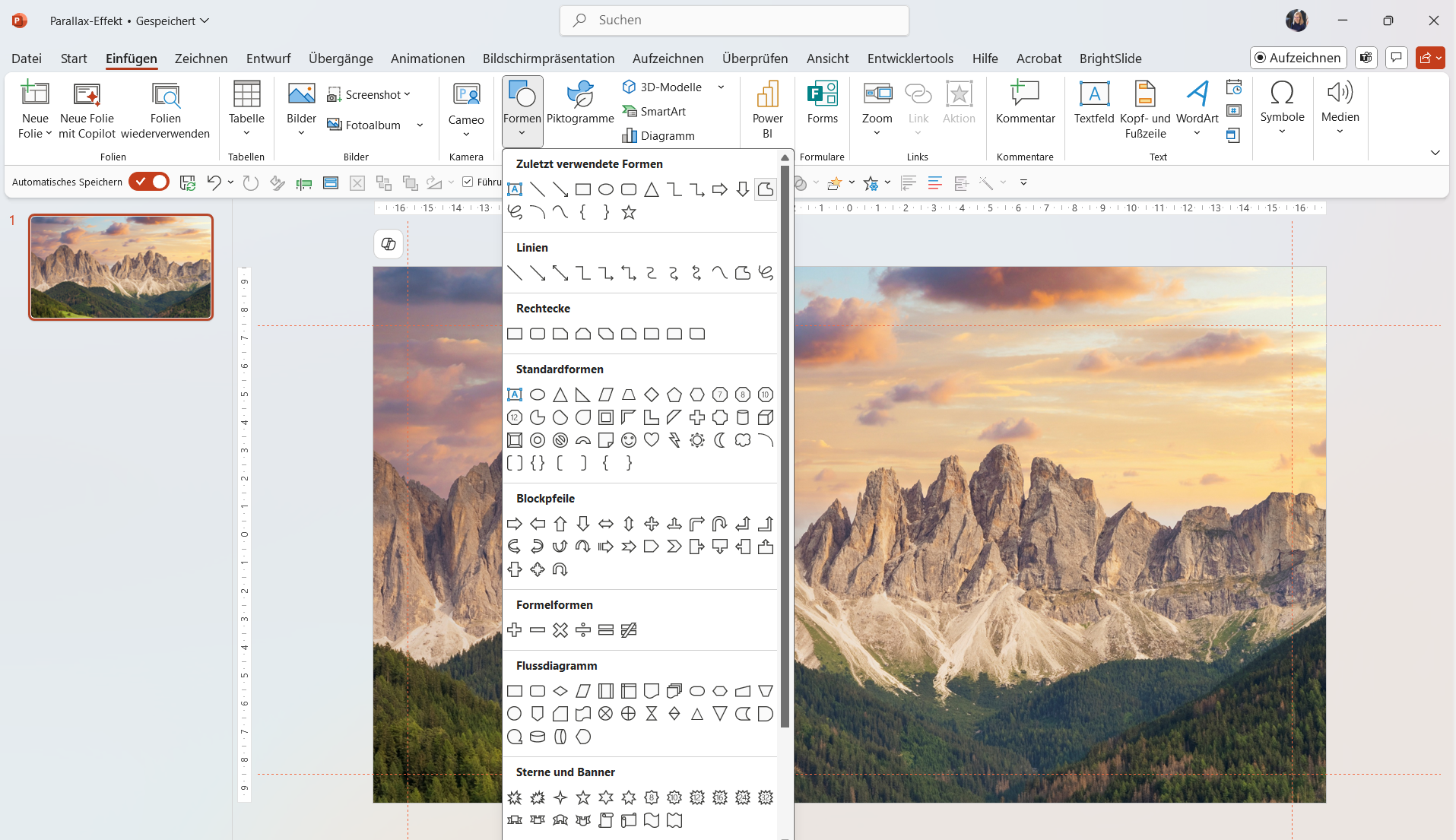The image size is (1456, 840).
Task: Switch to the Start tab
Action: [x=74, y=59]
